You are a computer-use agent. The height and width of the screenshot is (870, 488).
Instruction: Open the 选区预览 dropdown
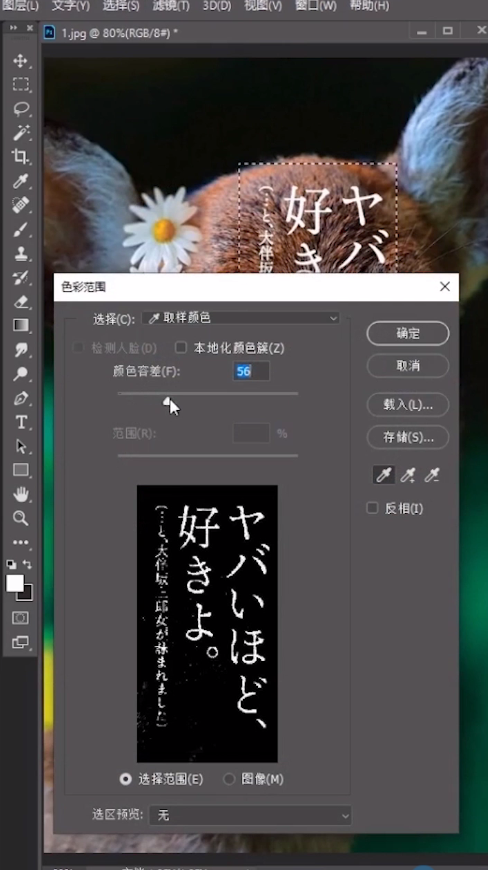250,815
